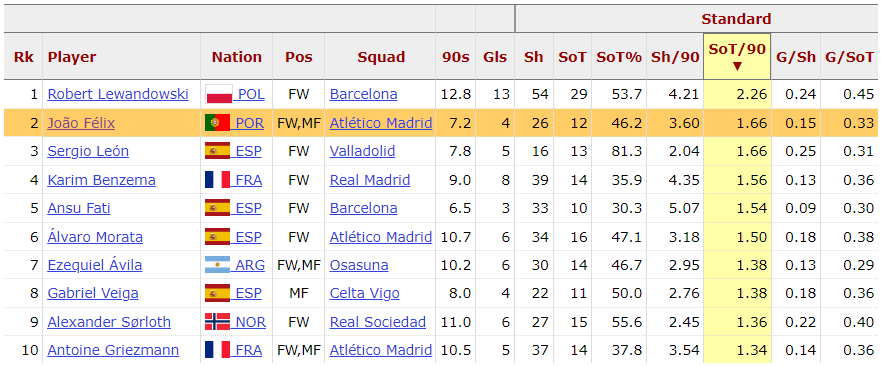Image resolution: width=881 pixels, height=366 pixels.
Task: Sort table by SoT/90 column header
Action: click(x=737, y=56)
